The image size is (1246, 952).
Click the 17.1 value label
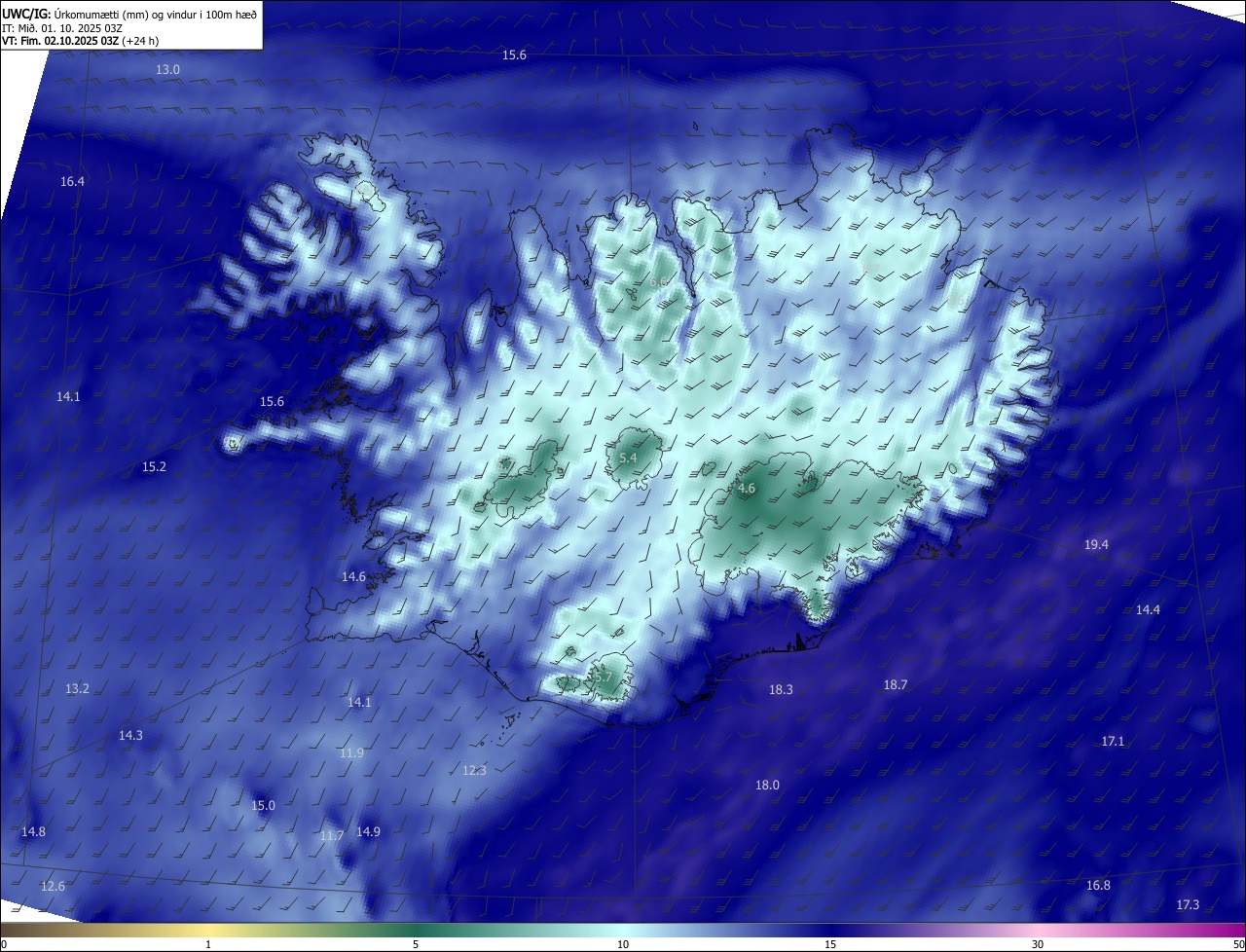point(1113,742)
